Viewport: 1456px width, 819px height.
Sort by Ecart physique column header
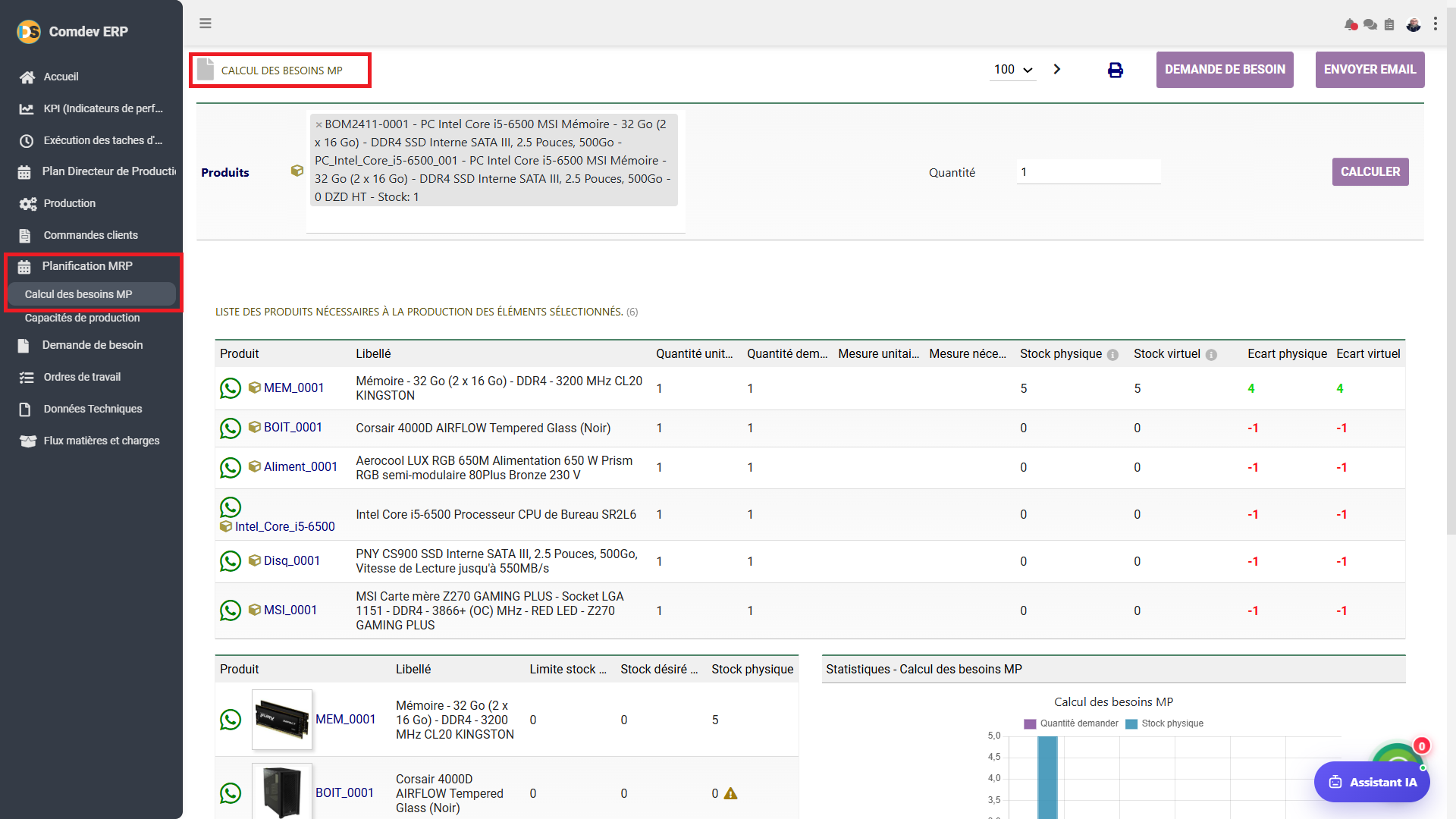click(x=1287, y=354)
